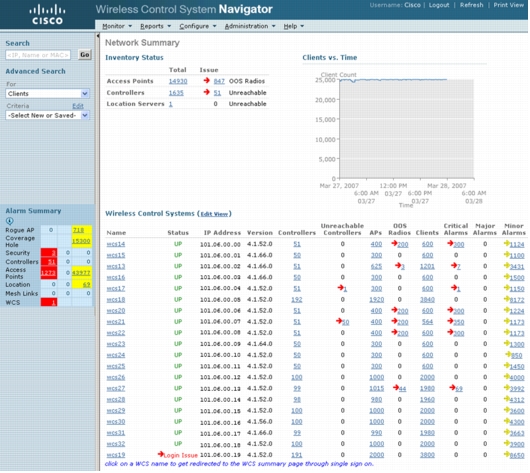The image size is (530, 473).
Task: Open the Location Servers total 1 link
Action: tap(171, 104)
